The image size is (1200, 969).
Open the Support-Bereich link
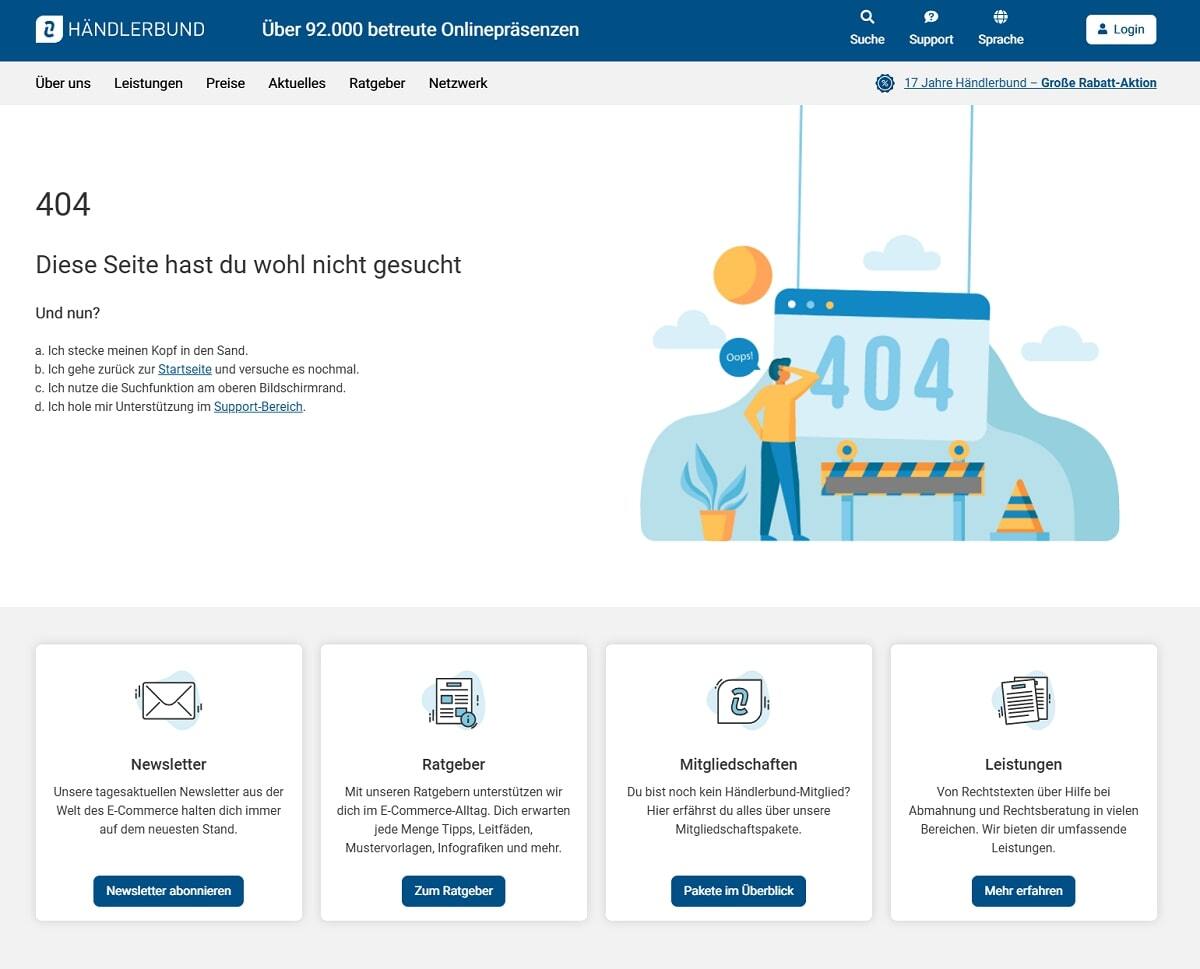[x=258, y=407]
